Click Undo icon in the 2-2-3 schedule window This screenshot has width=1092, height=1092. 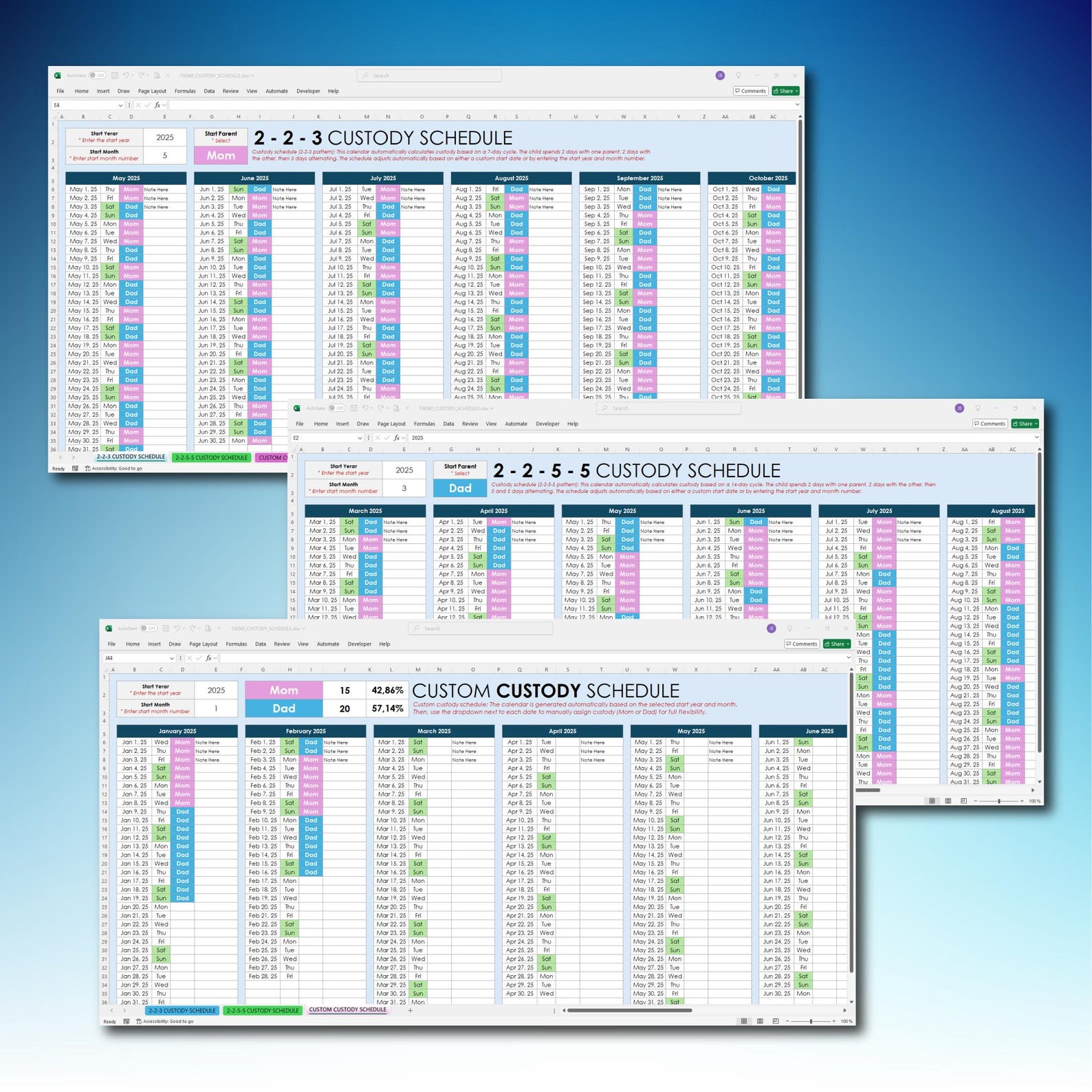[126, 76]
